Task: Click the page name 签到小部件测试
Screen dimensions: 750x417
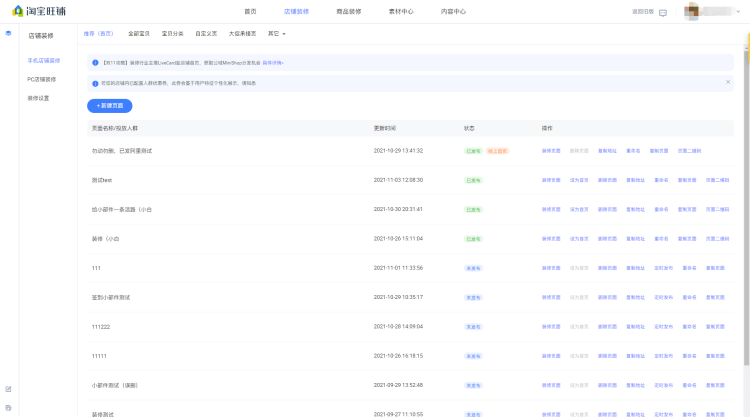Action: tap(111, 297)
